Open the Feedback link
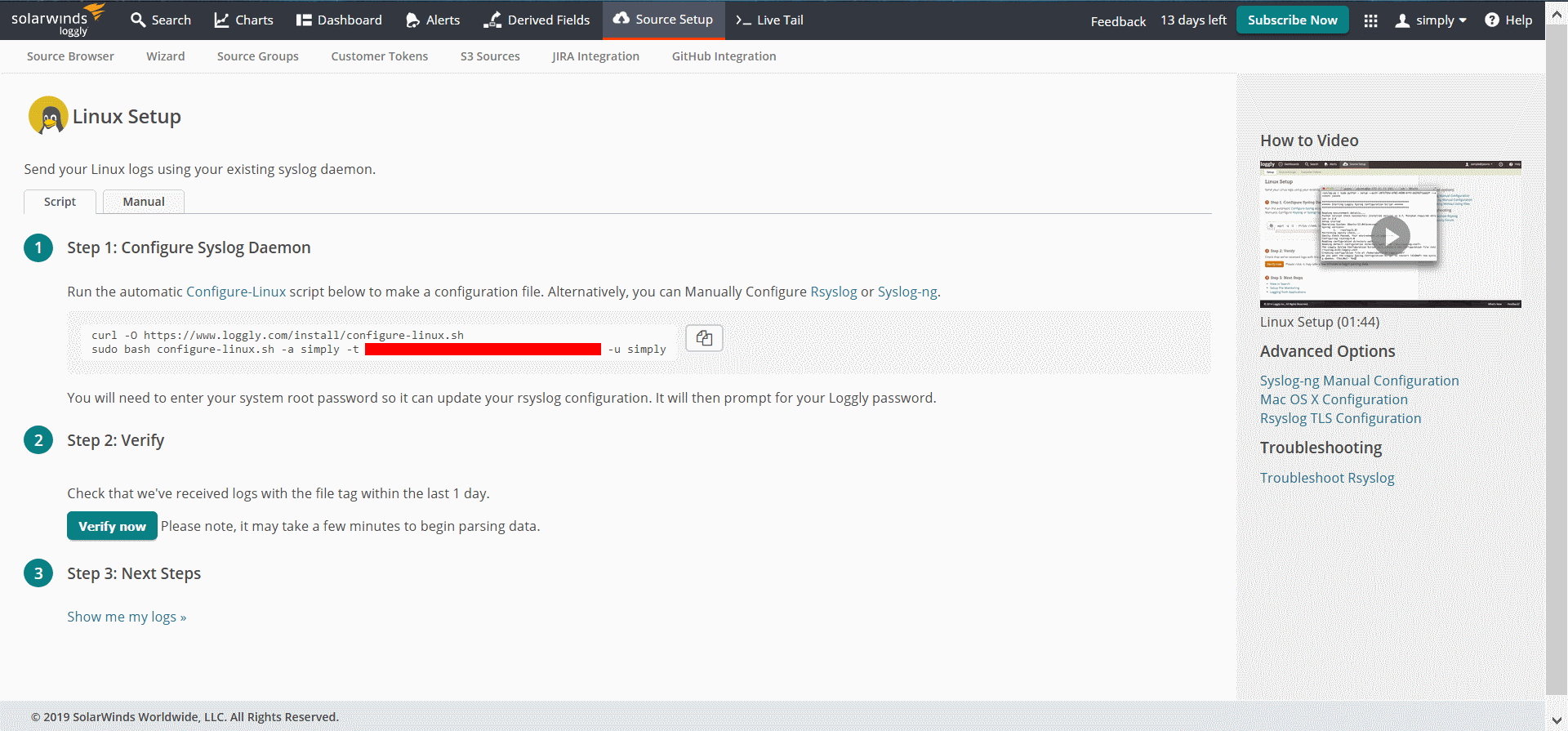The width and height of the screenshot is (1568, 731). pyautogui.click(x=1118, y=21)
